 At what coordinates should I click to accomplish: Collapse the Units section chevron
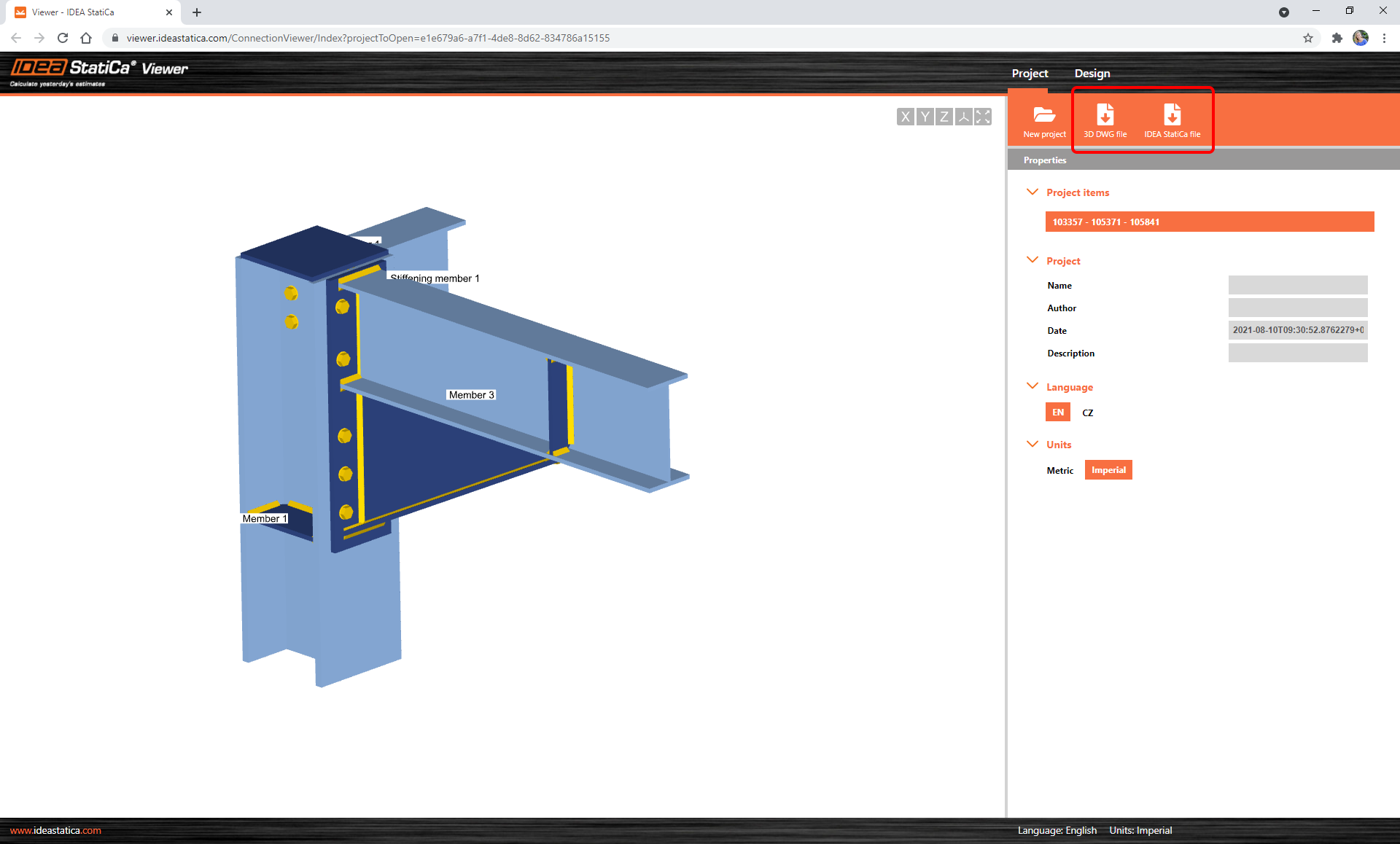point(1032,444)
